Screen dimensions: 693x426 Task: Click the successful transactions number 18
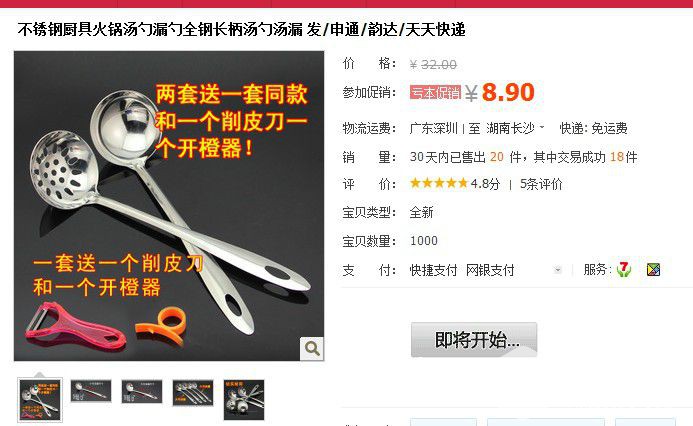(617, 157)
